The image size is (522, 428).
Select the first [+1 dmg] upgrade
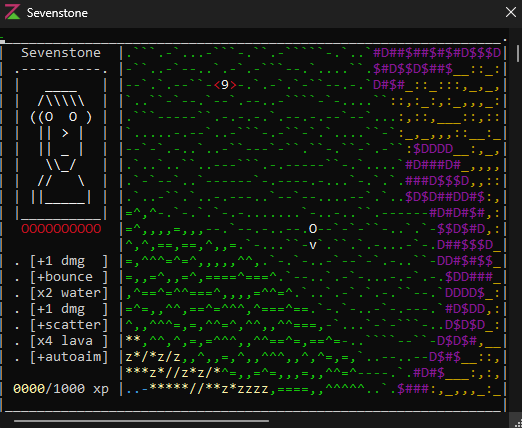click(x=69, y=261)
